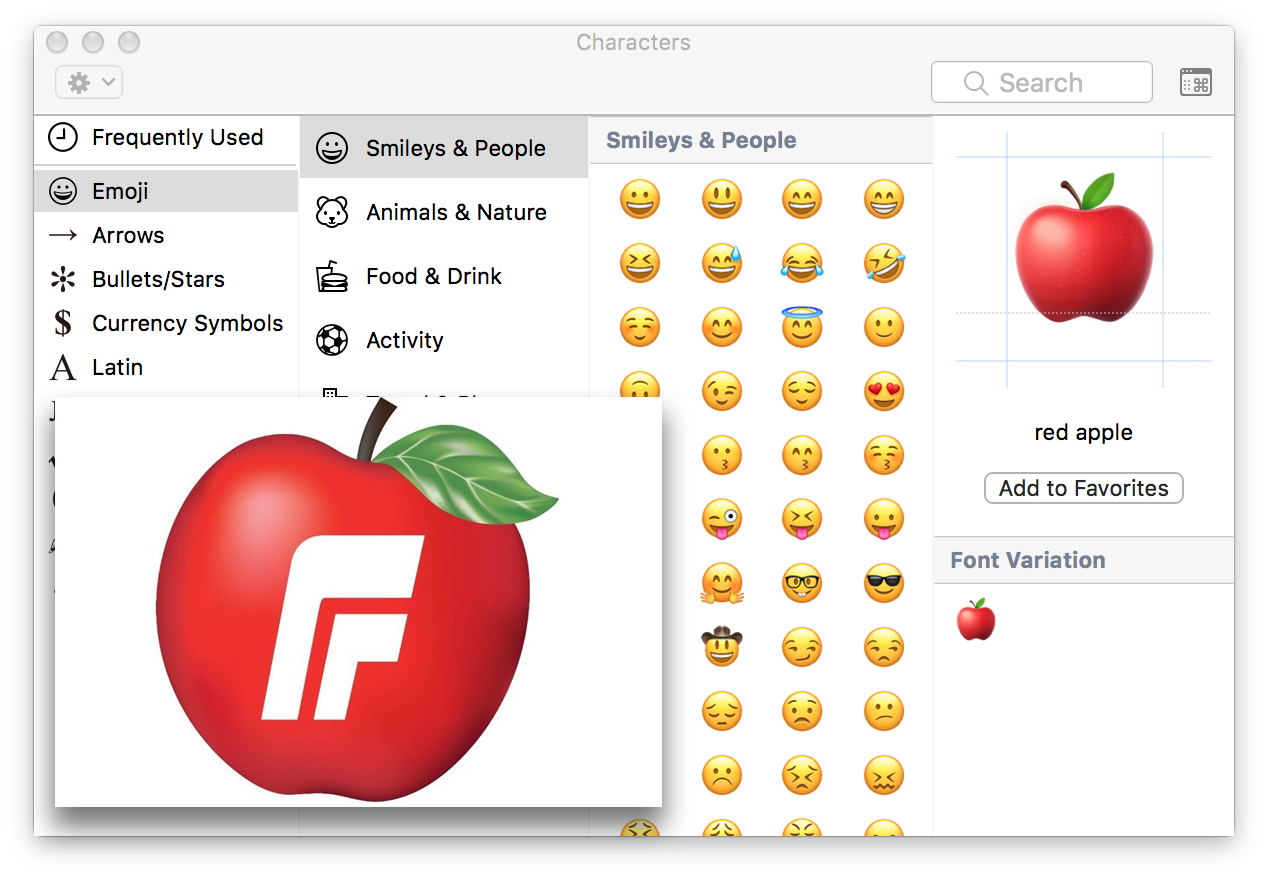Pick the face with tears of joy

point(802,263)
